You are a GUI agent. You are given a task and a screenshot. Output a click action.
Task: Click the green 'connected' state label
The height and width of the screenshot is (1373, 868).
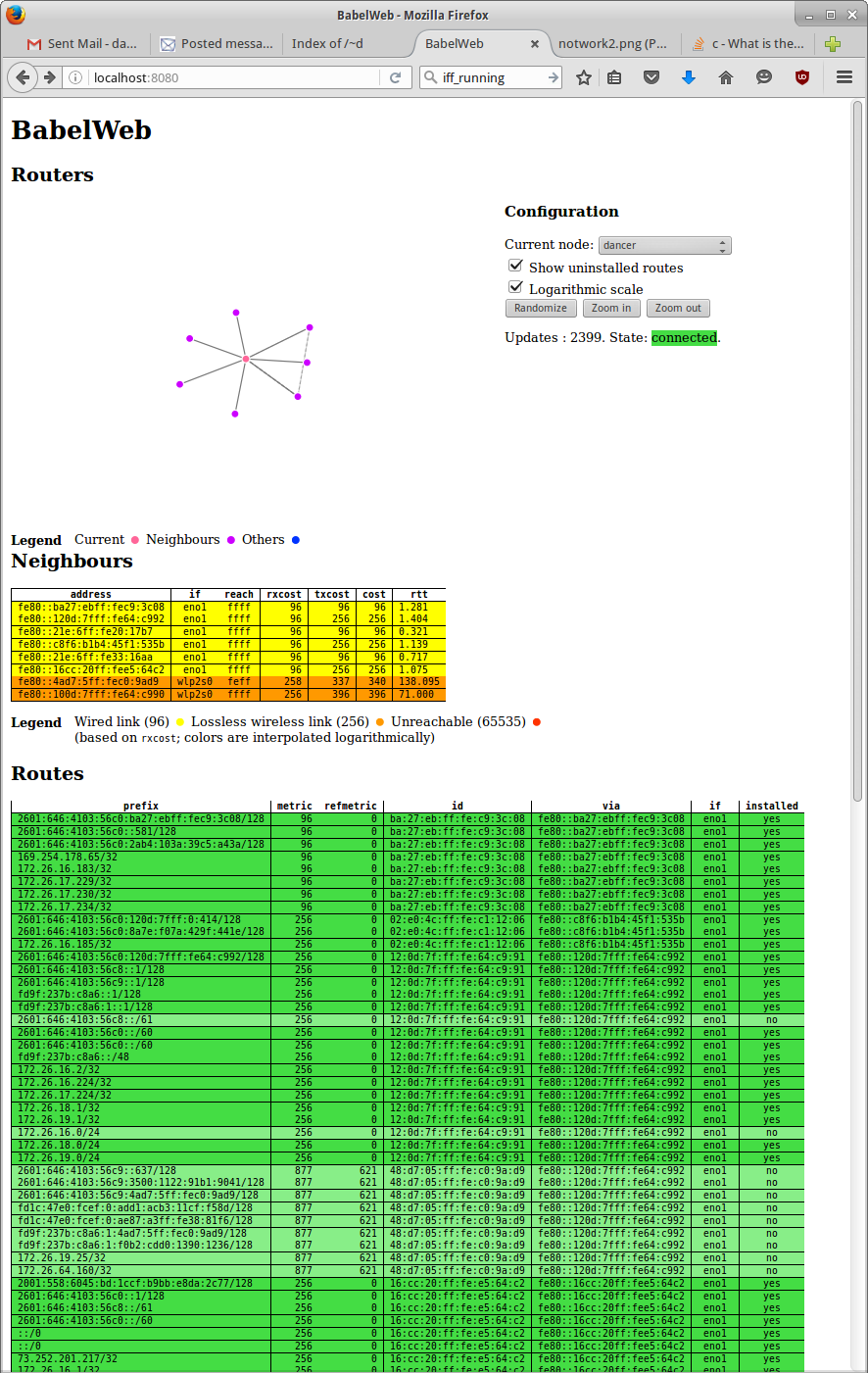click(684, 337)
